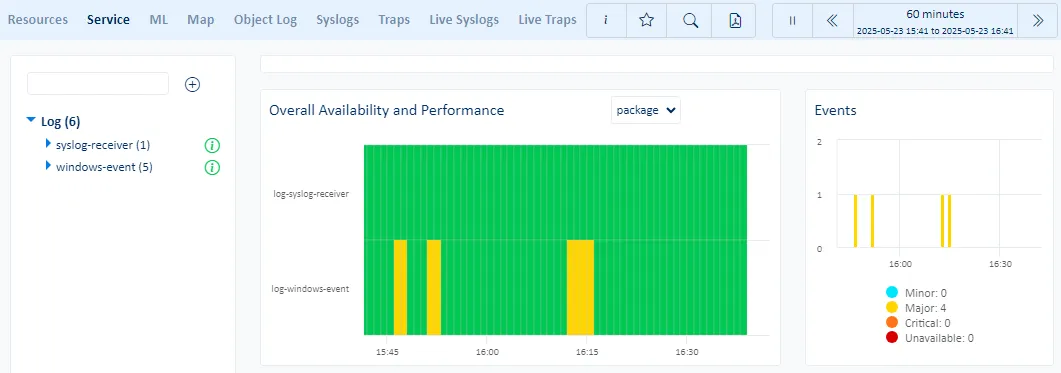Open the info icon in toolbar

pyautogui.click(x=606, y=20)
